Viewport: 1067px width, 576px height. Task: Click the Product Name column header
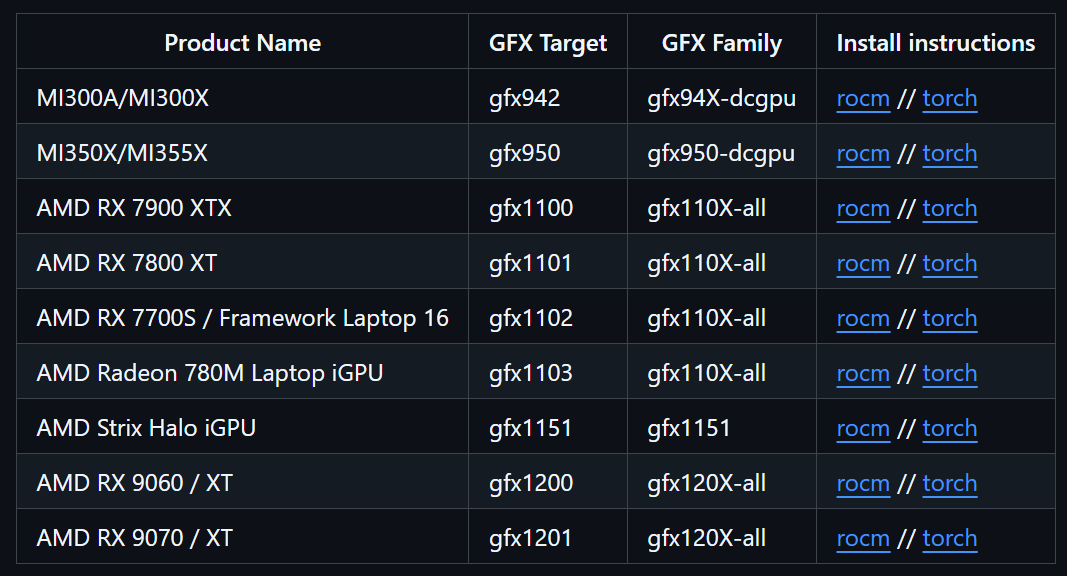click(242, 42)
